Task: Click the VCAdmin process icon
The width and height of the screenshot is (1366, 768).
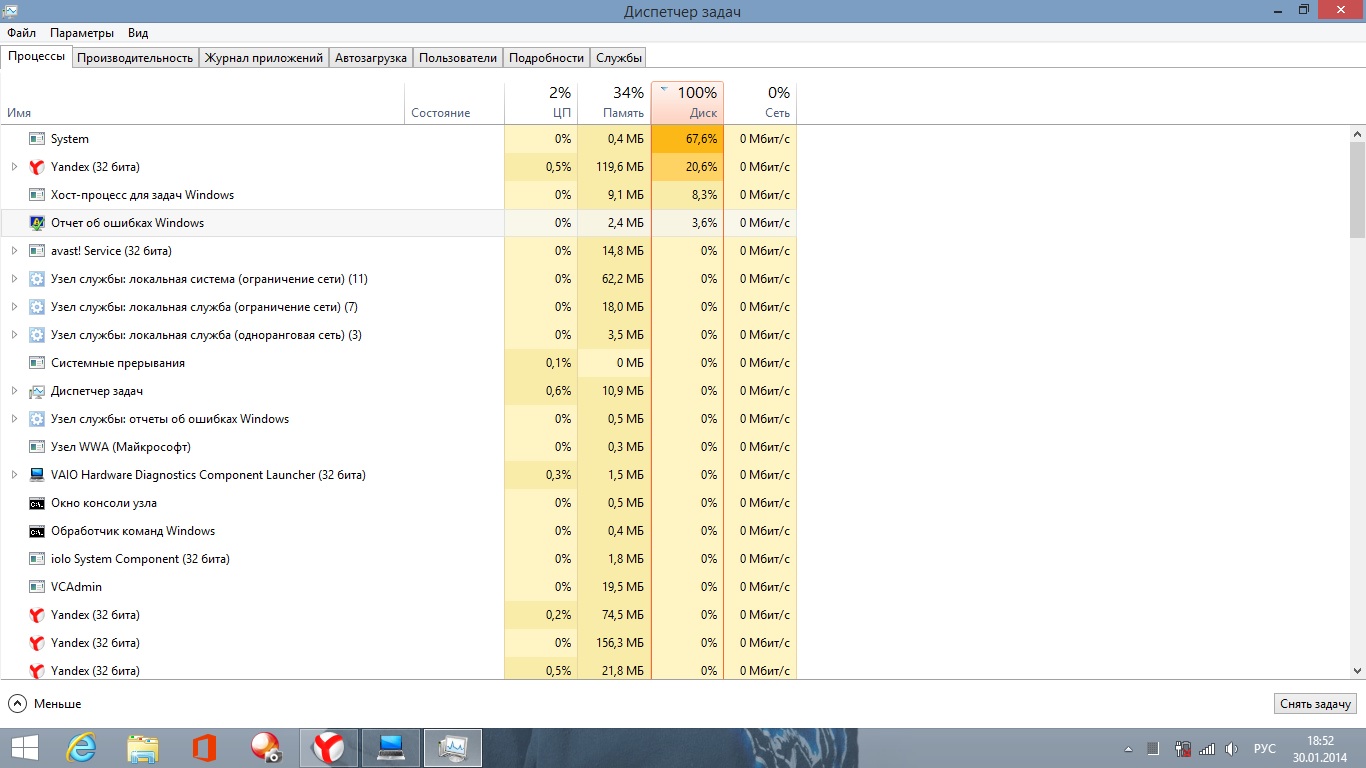Action: coord(37,587)
